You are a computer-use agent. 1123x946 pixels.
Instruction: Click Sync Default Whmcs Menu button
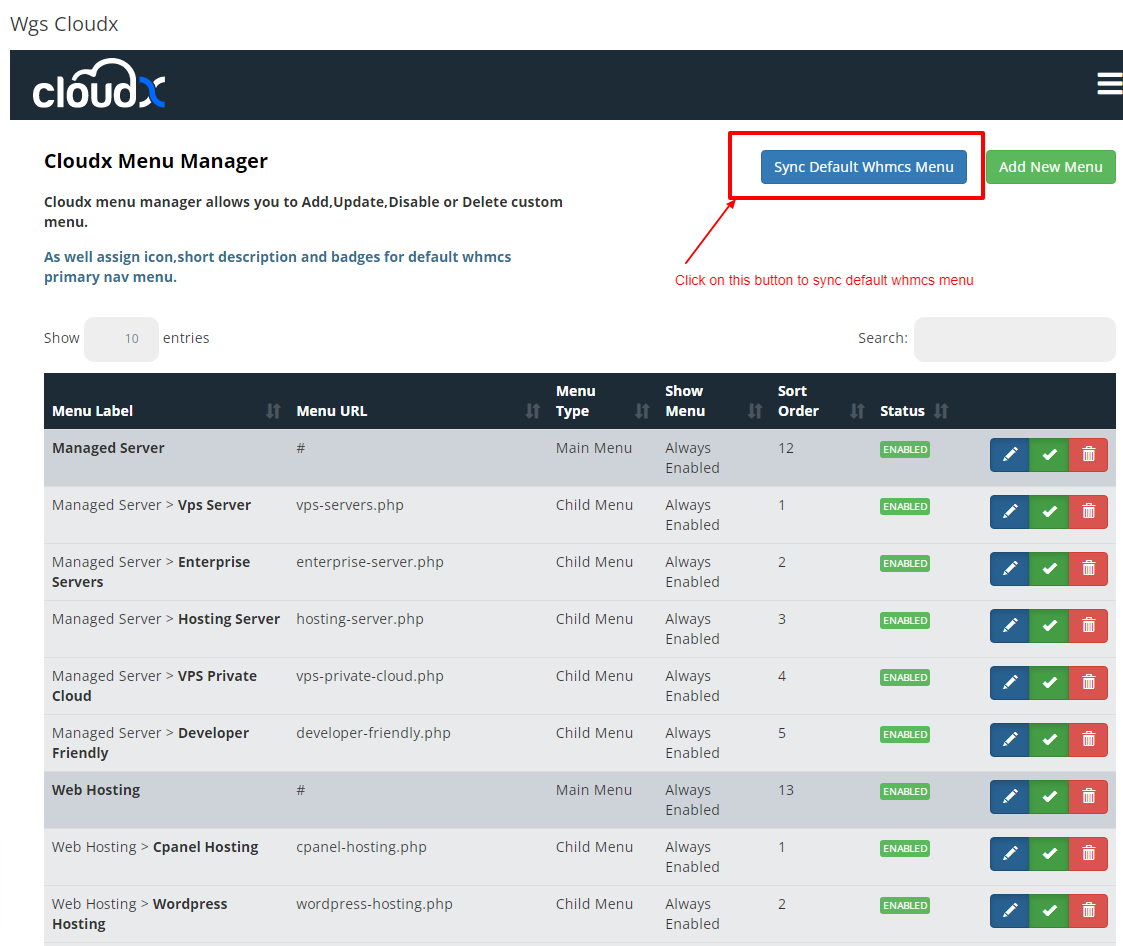click(x=863, y=167)
